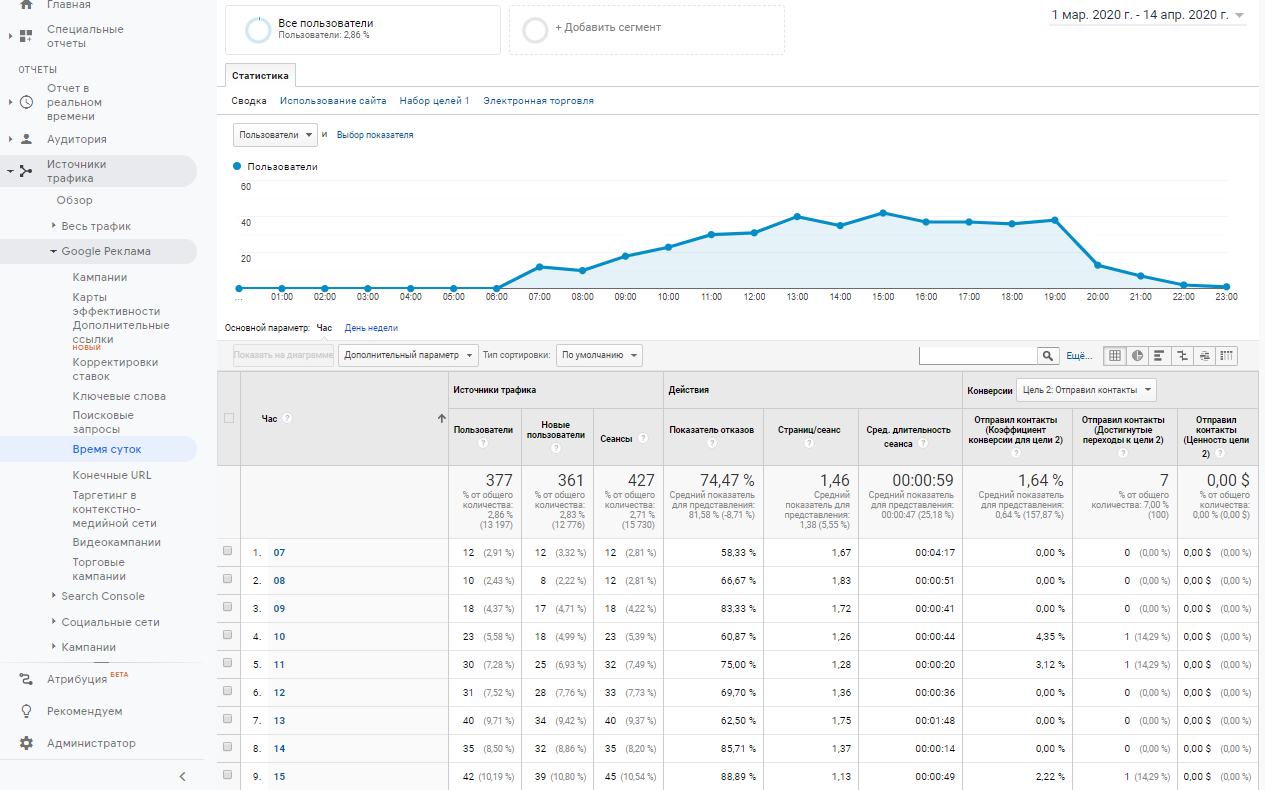Click help icon beside Сред. длительность сеанса

pyautogui.click(x=922, y=444)
